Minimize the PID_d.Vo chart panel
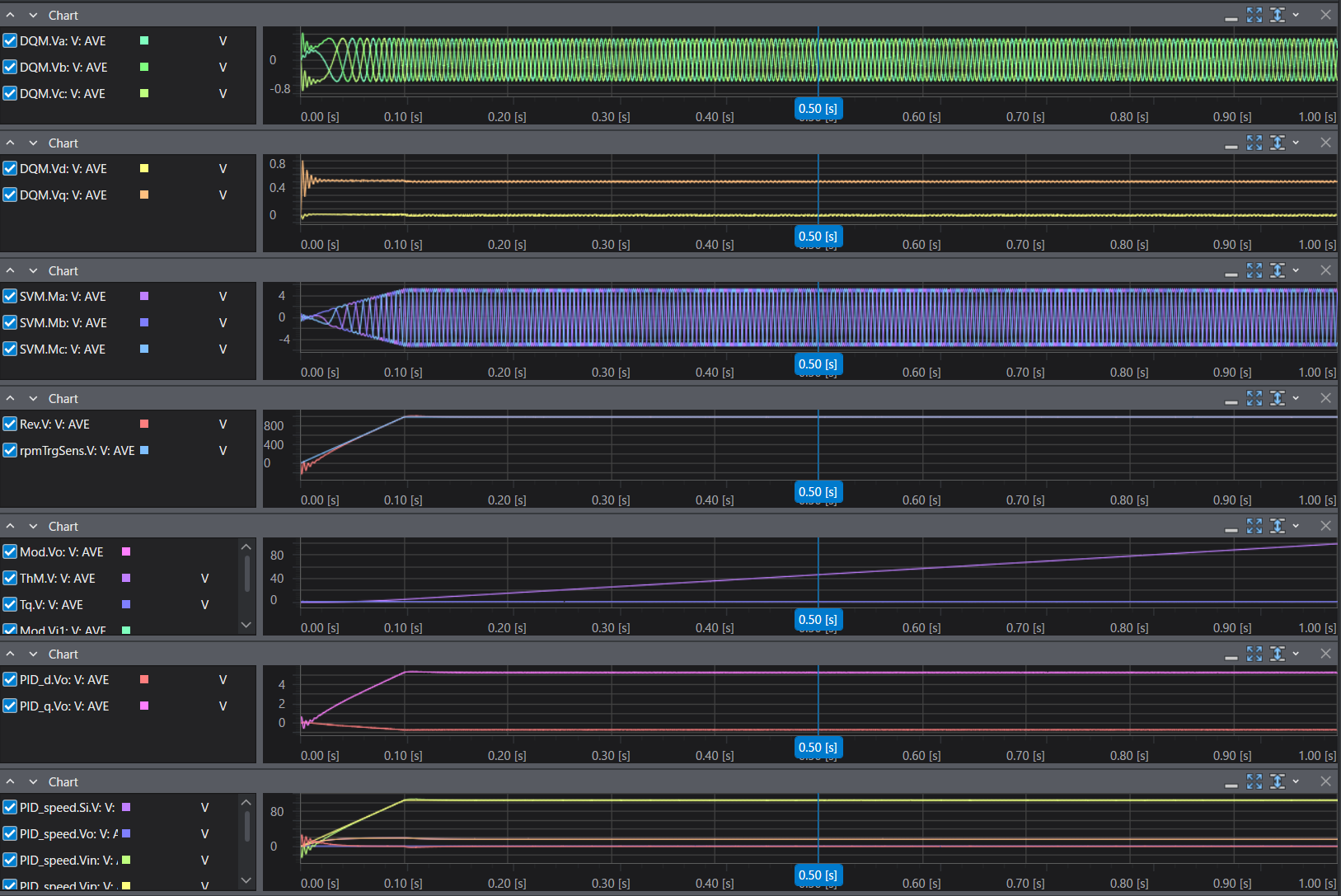The height and width of the screenshot is (896, 1341). click(1231, 656)
